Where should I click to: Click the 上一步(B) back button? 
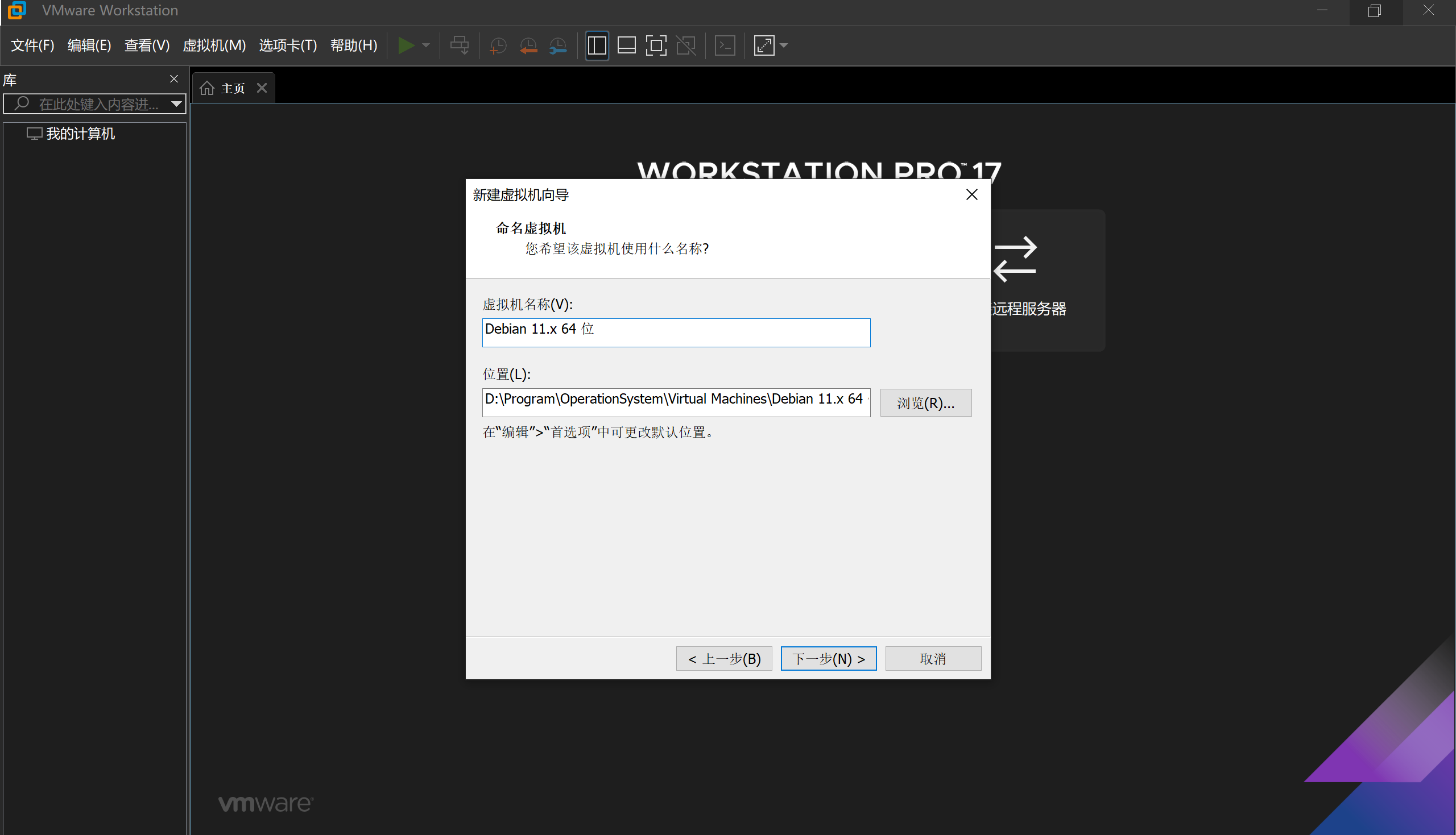point(724,658)
